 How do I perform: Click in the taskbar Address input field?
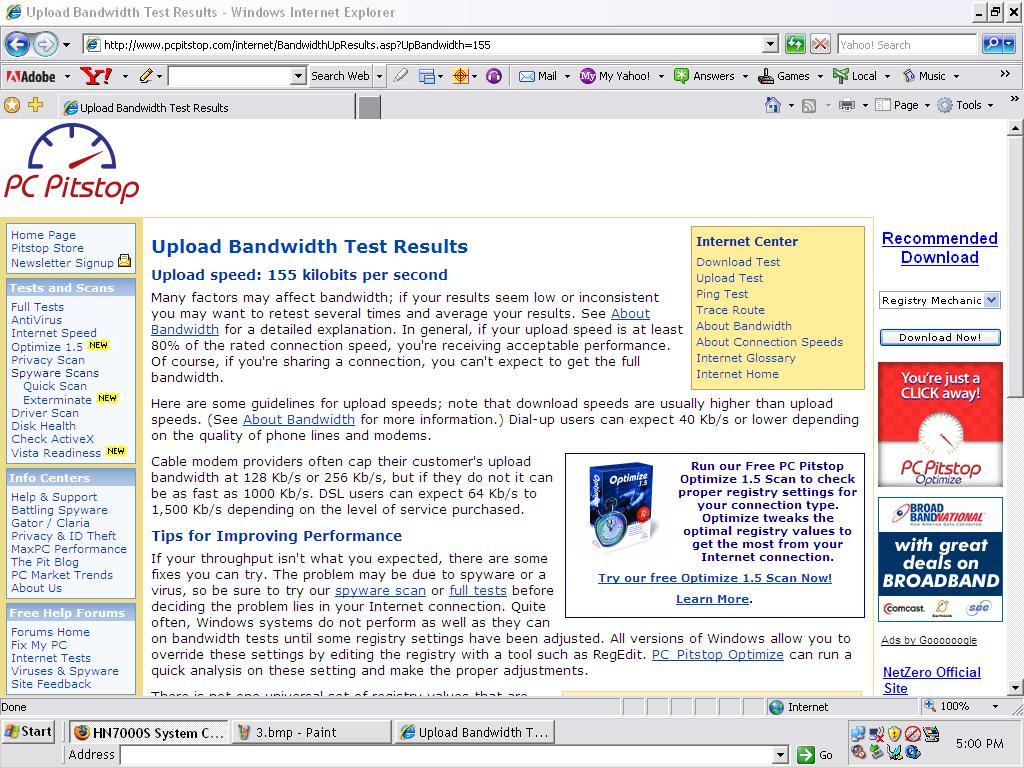pyautogui.click(x=446, y=755)
